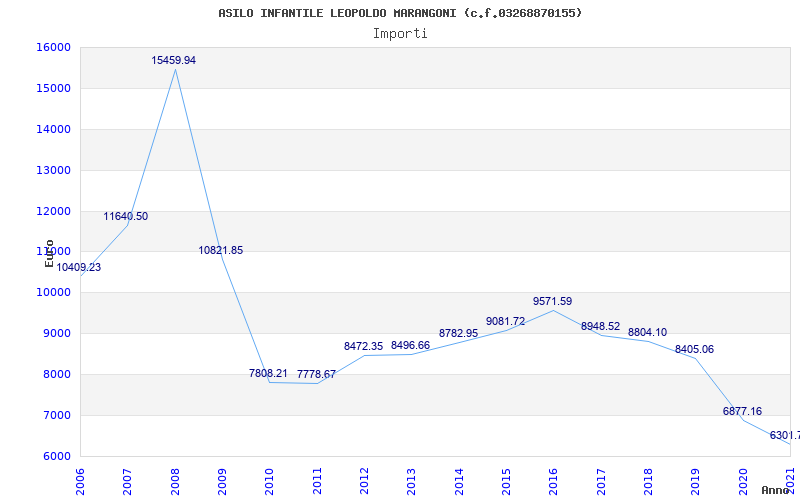800x500 pixels.
Task: Select the 8804.10 data label
Action: [x=647, y=333]
